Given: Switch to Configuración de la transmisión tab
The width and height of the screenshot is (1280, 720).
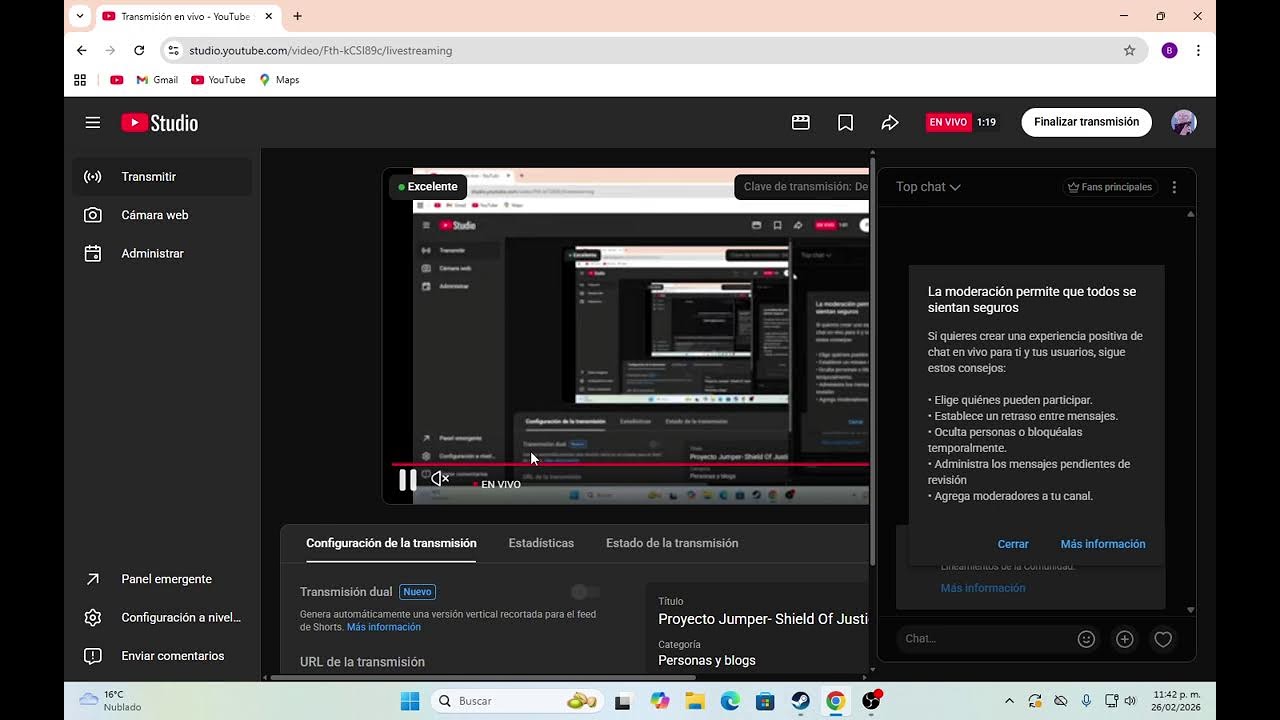Looking at the screenshot, I should (391, 543).
